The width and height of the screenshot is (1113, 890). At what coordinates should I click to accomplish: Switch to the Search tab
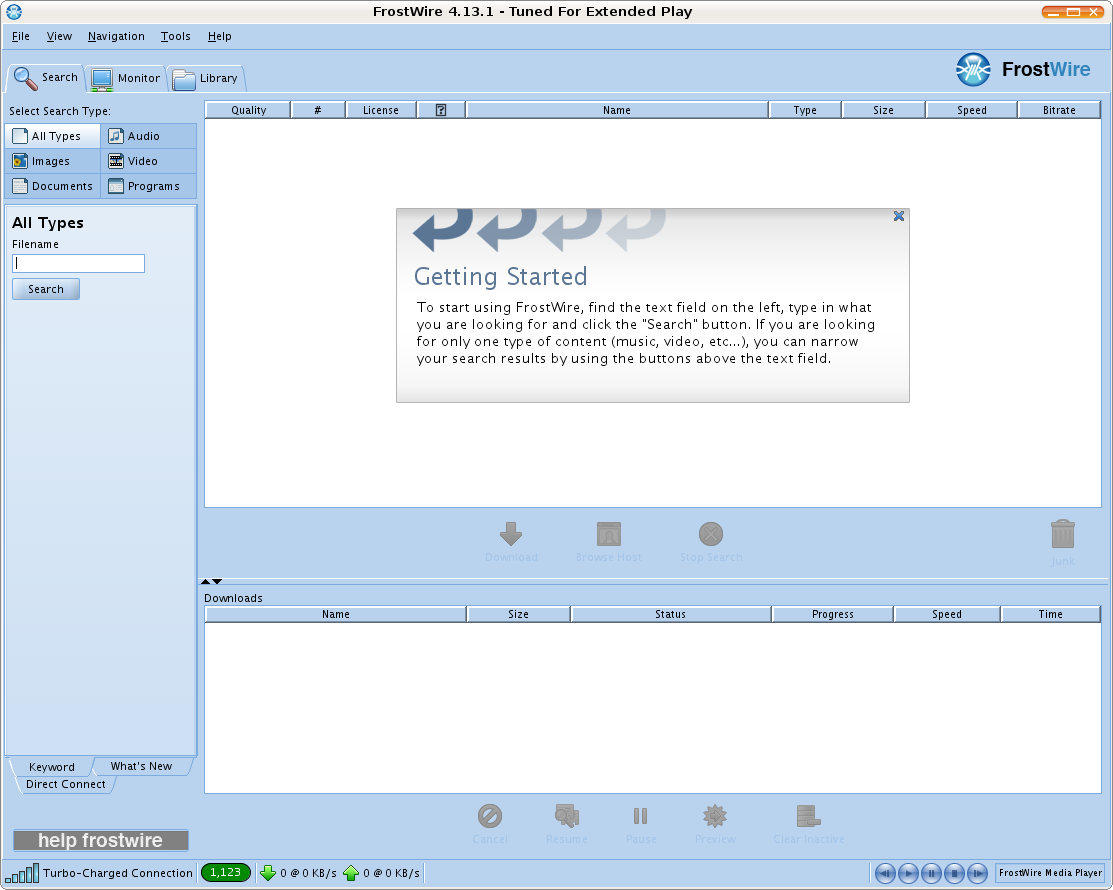click(x=46, y=78)
